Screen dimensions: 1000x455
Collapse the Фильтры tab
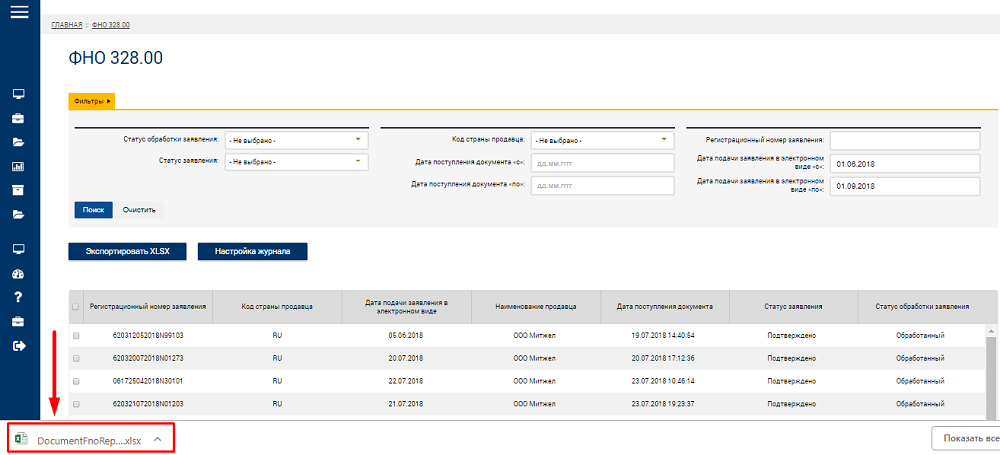(x=92, y=101)
